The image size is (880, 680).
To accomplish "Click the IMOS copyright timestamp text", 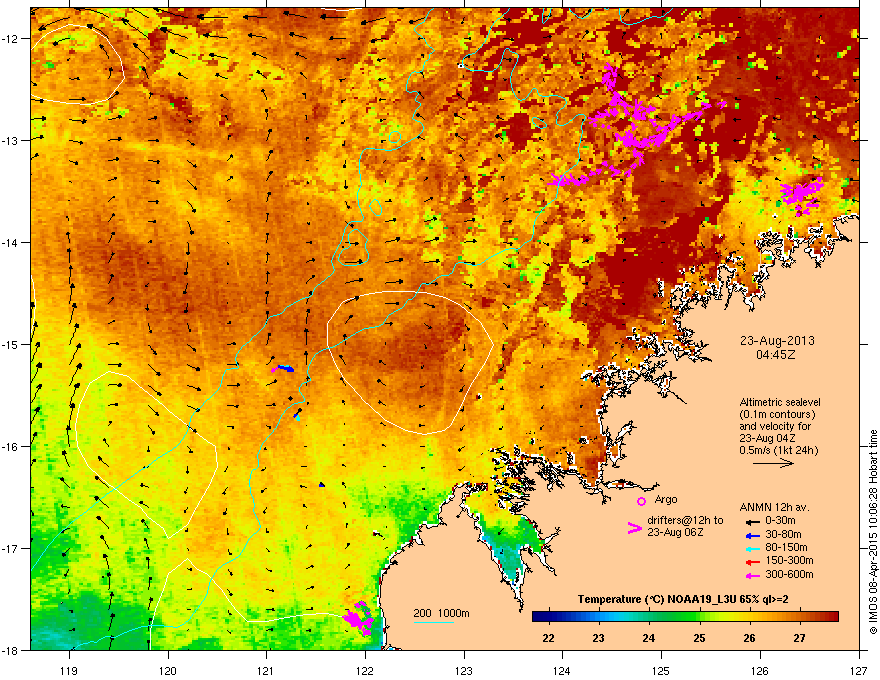I will 873,532.
